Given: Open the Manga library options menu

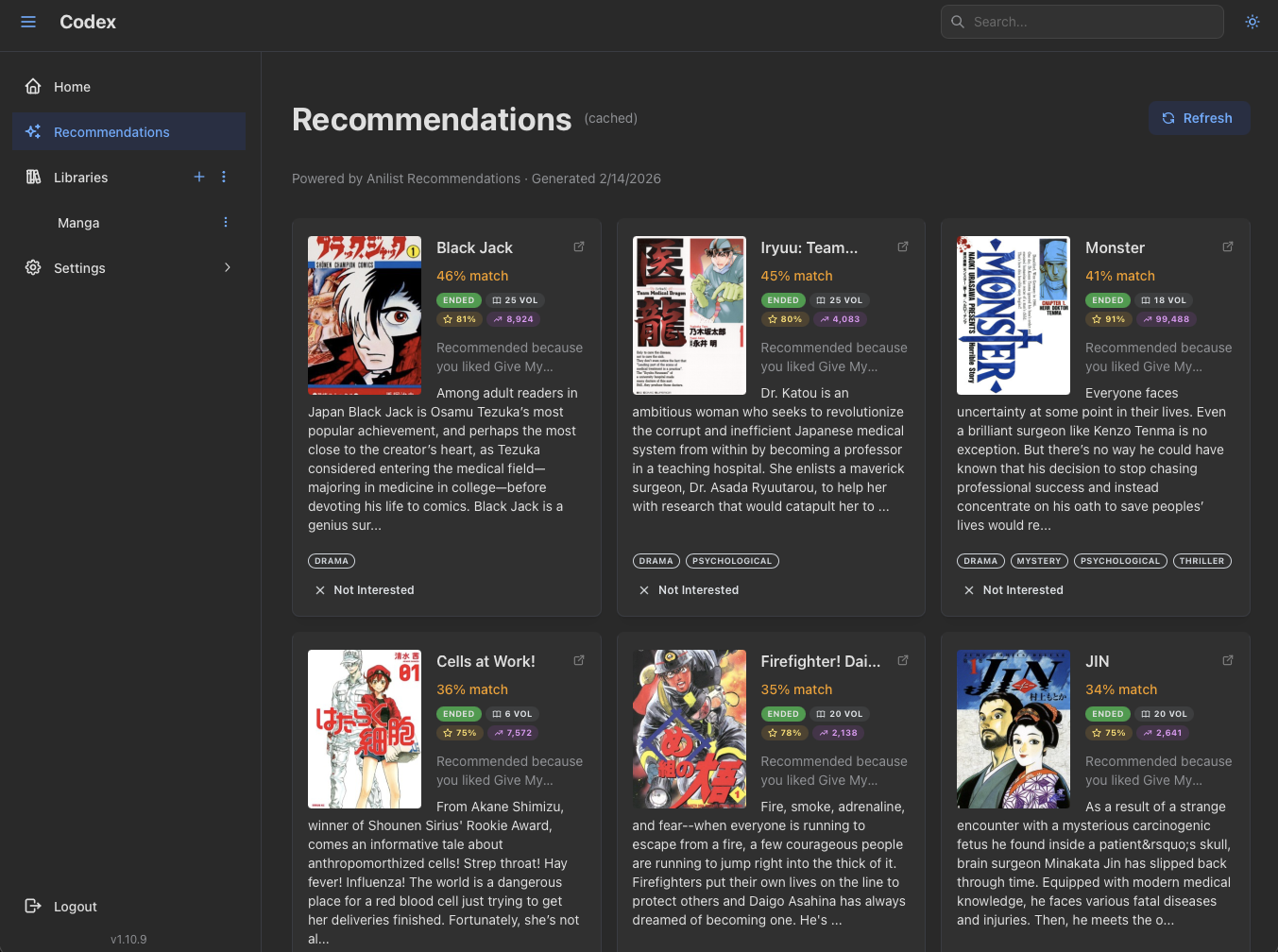Looking at the screenshot, I should (x=226, y=222).
